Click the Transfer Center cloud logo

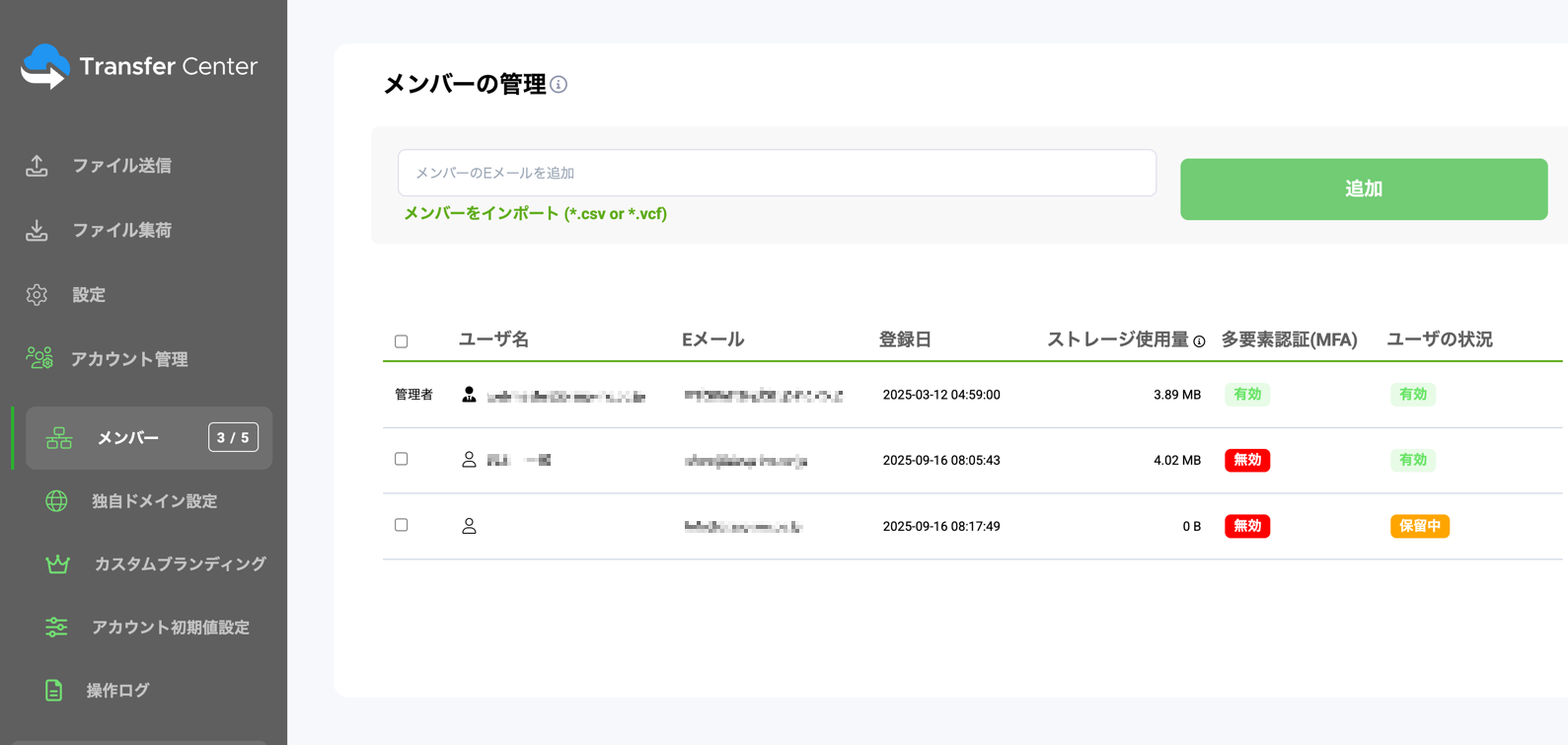click(x=45, y=67)
